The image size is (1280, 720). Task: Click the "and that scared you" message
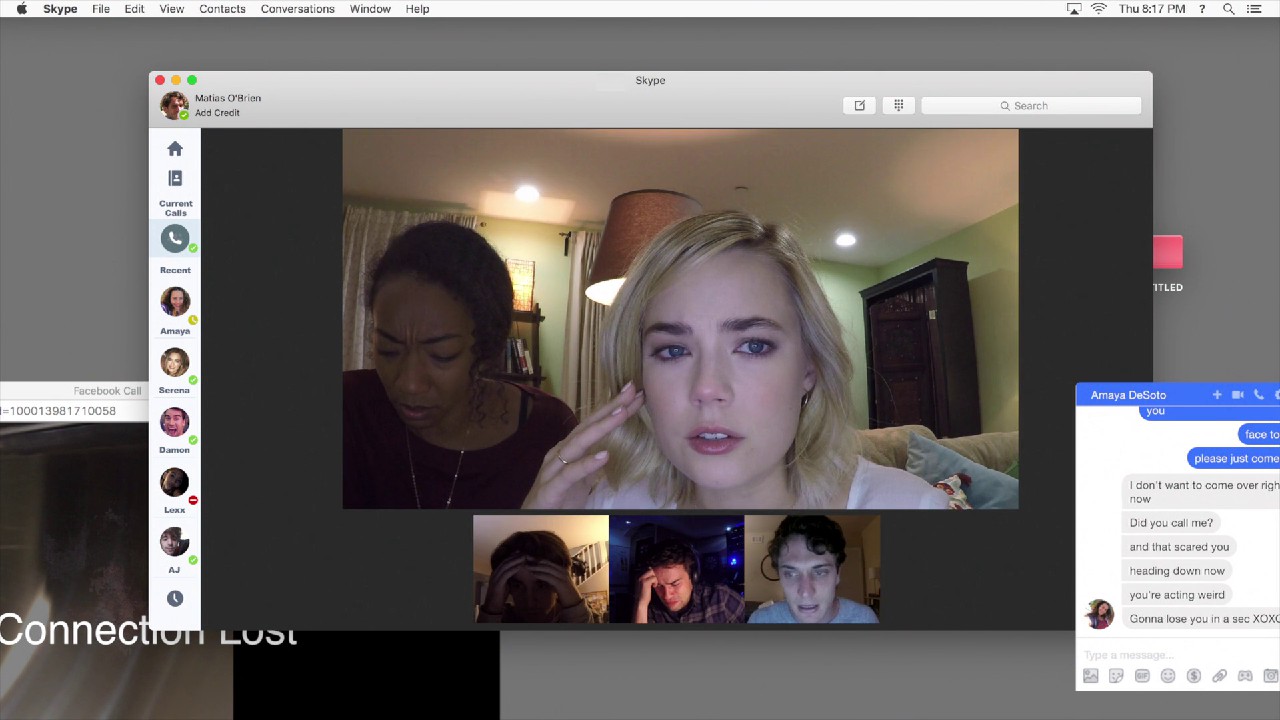[x=1179, y=547]
